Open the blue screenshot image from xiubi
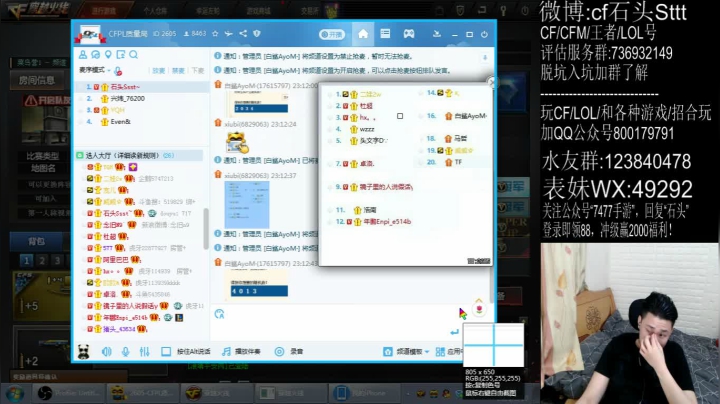Viewport: 720px width, 404px height. click(247, 205)
